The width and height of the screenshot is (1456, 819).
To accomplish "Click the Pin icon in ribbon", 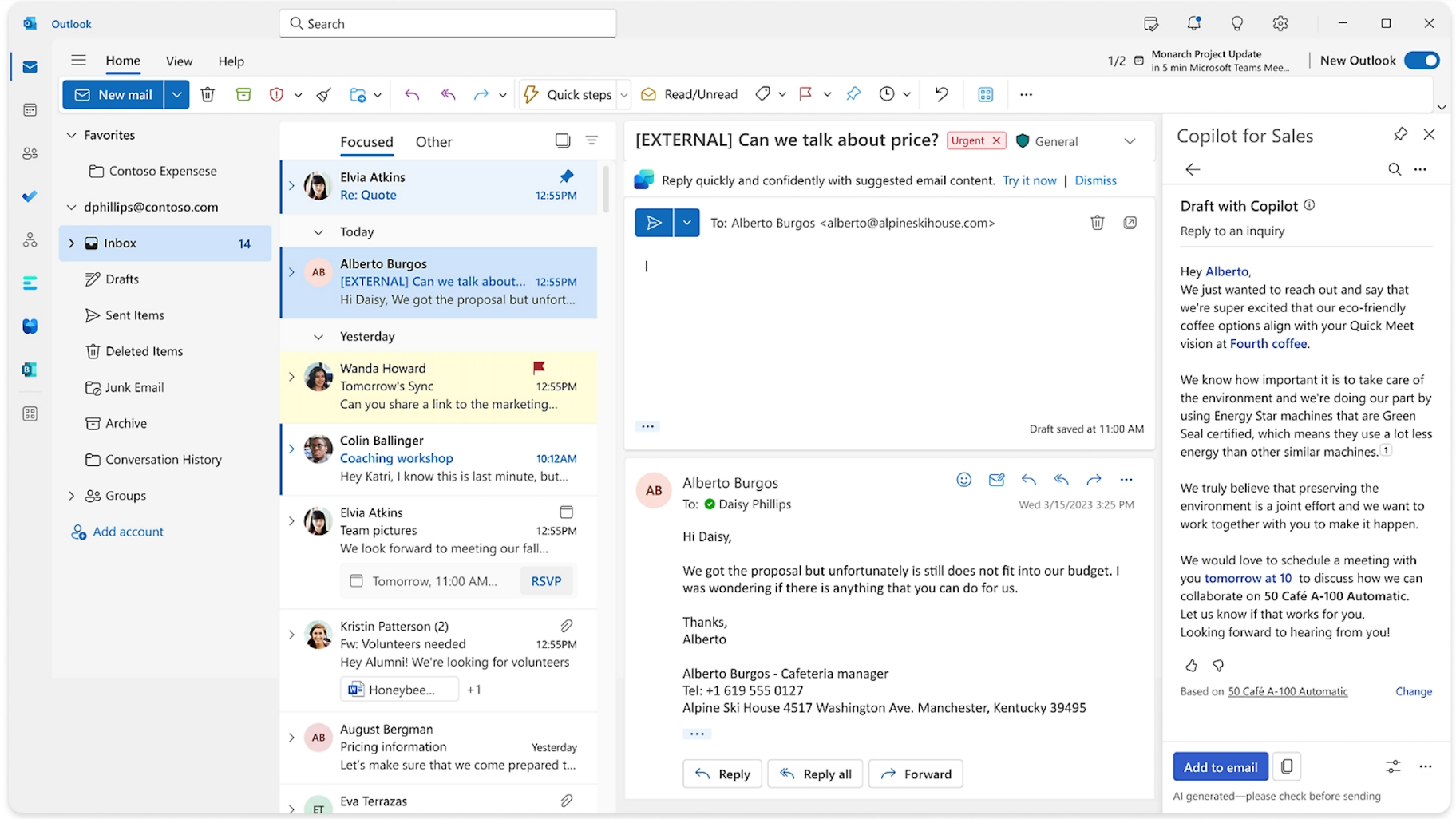I will 853,94.
